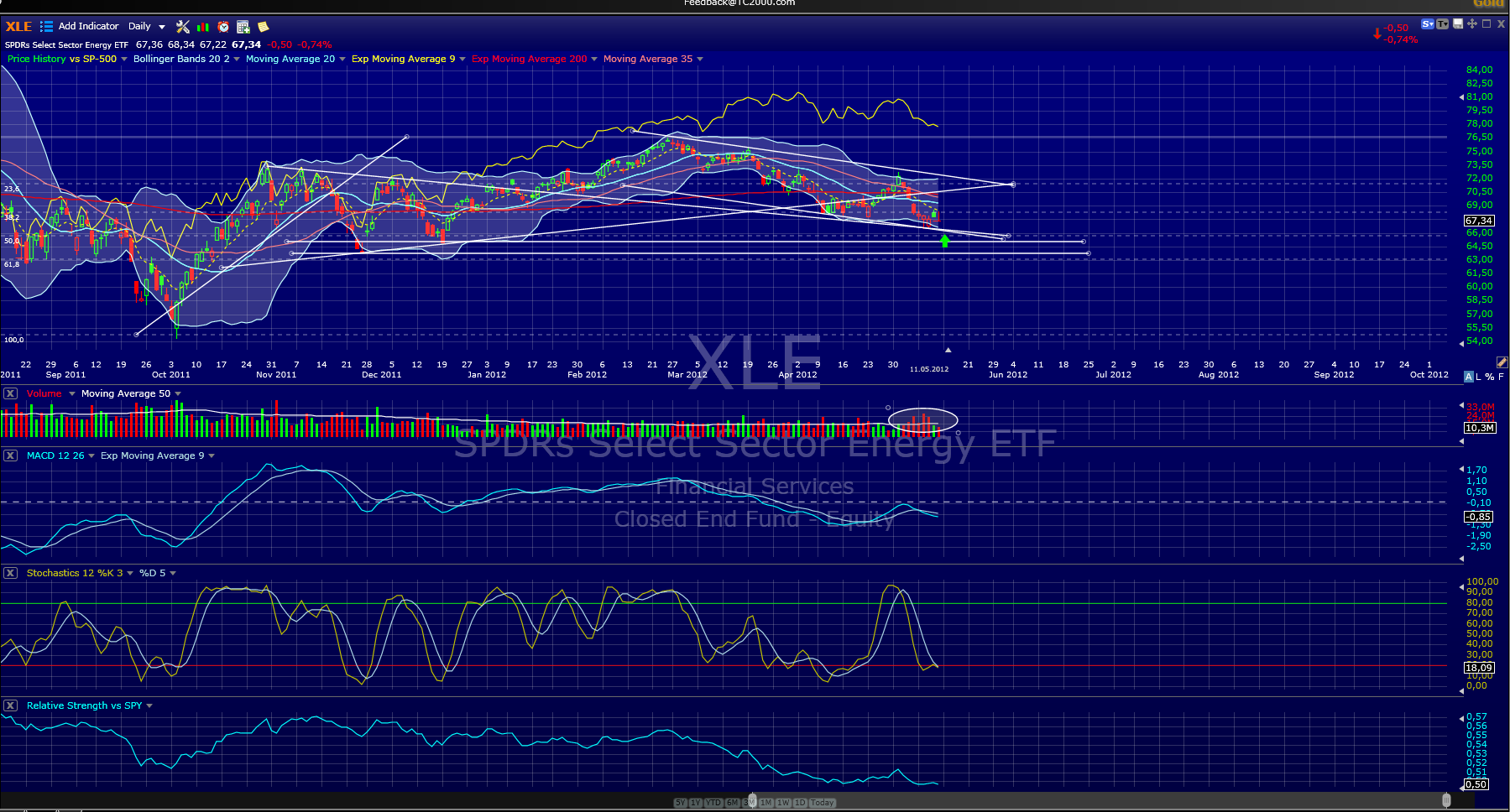This screenshot has width=1510, height=812.
Task: Jump to the Today range button
Action: point(823,803)
